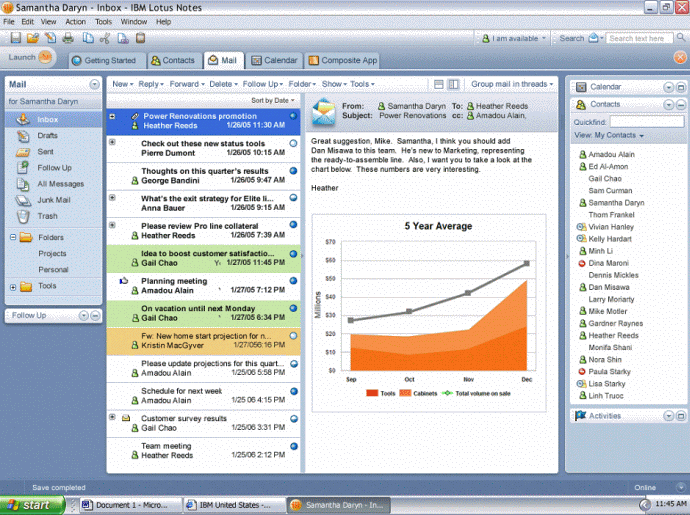Switch preview to side pane layout icon

(453, 84)
